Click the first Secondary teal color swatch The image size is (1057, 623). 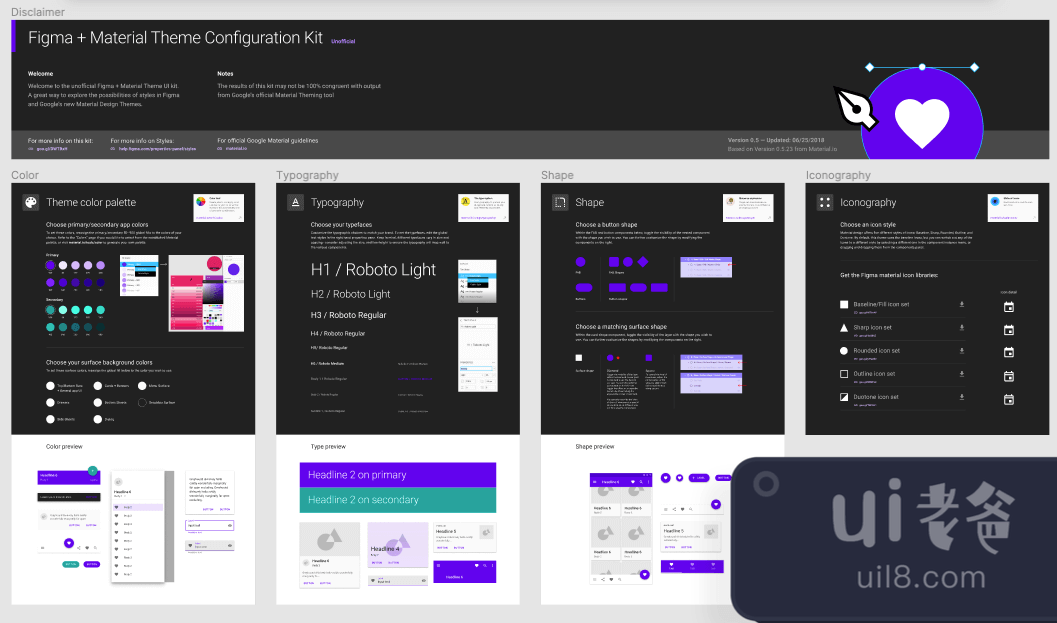51,310
